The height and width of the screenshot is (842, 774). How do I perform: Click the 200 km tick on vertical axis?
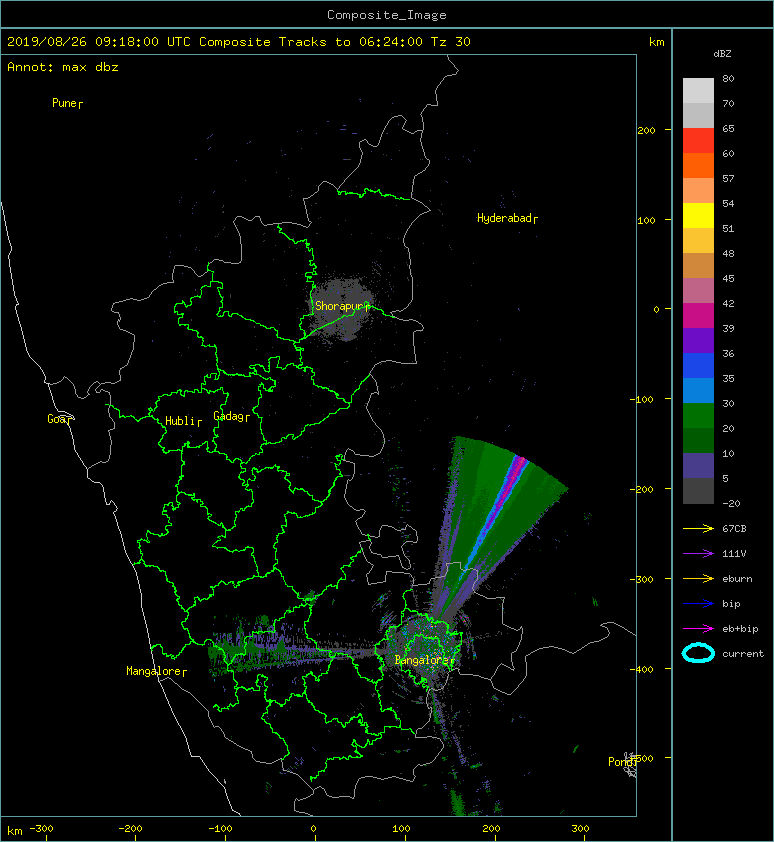647,130
